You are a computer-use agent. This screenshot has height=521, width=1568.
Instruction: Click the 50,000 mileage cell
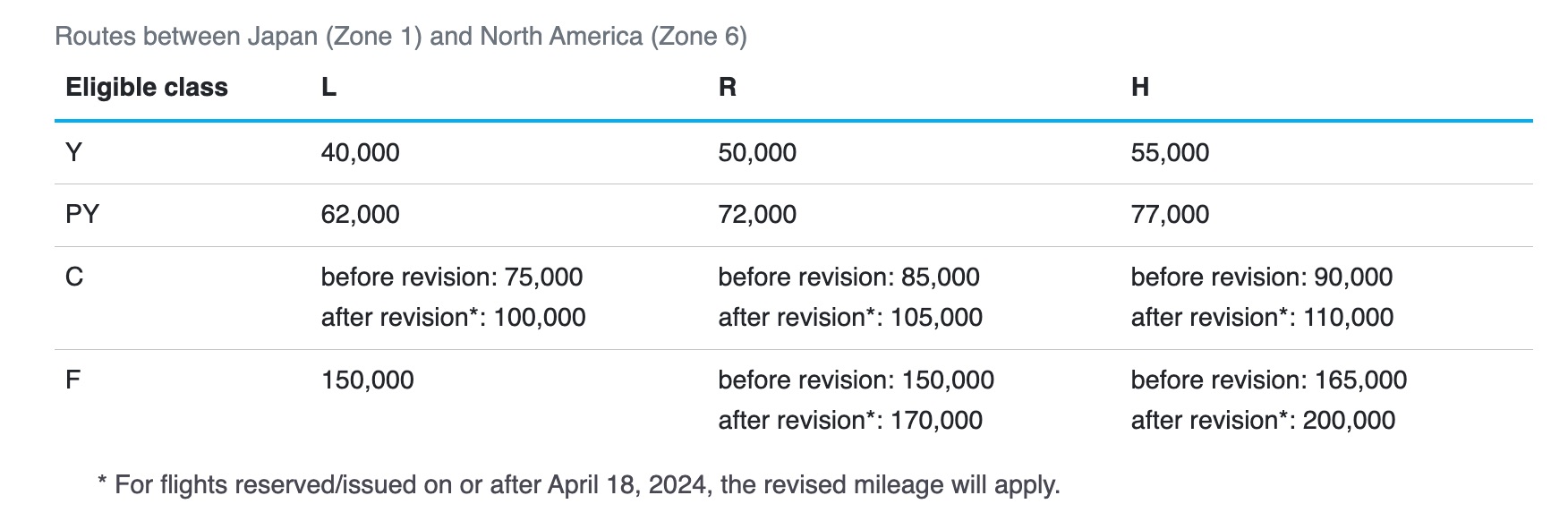[757, 153]
